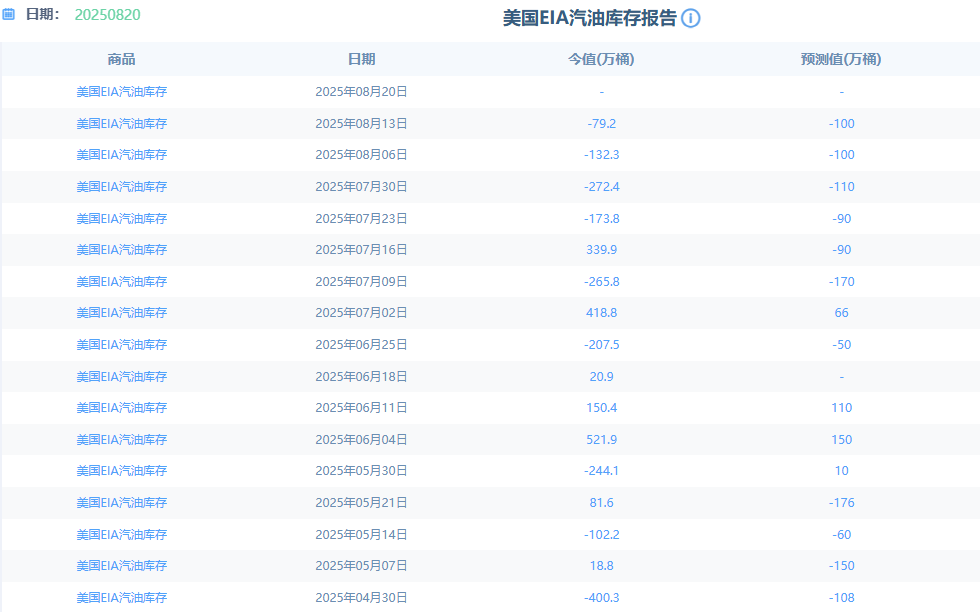Screen dimensions: 980x612
Task: Open 美国EIA汽油库存 link for 2025年08月13日
Action: [122, 124]
